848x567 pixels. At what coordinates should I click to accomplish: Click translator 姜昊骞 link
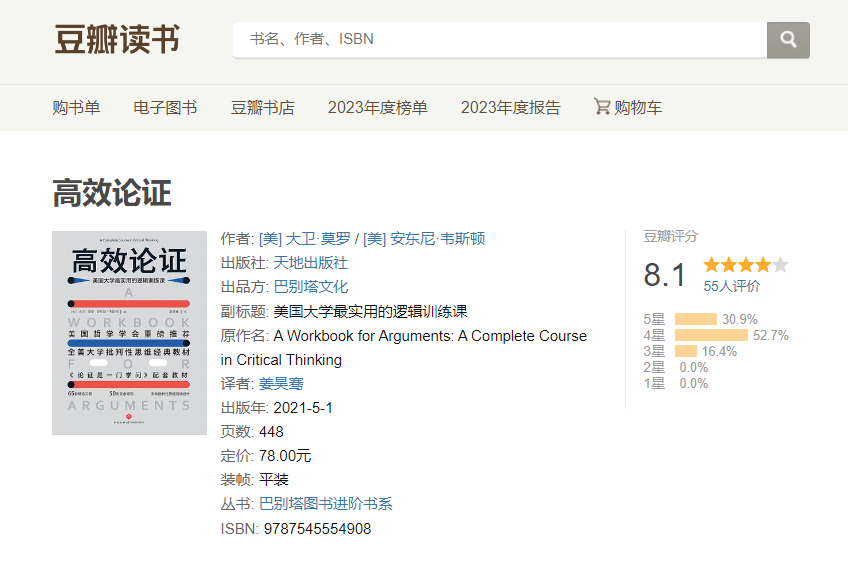click(280, 384)
